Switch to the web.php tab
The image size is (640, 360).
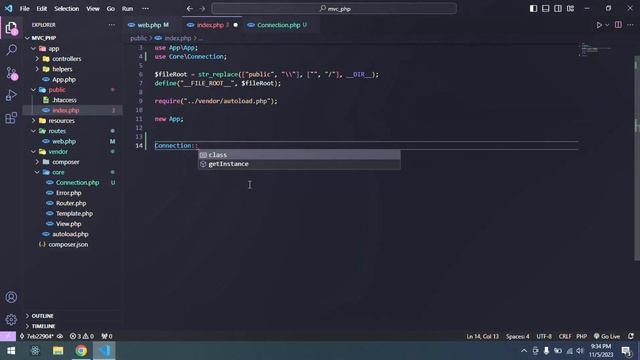point(152,25)
